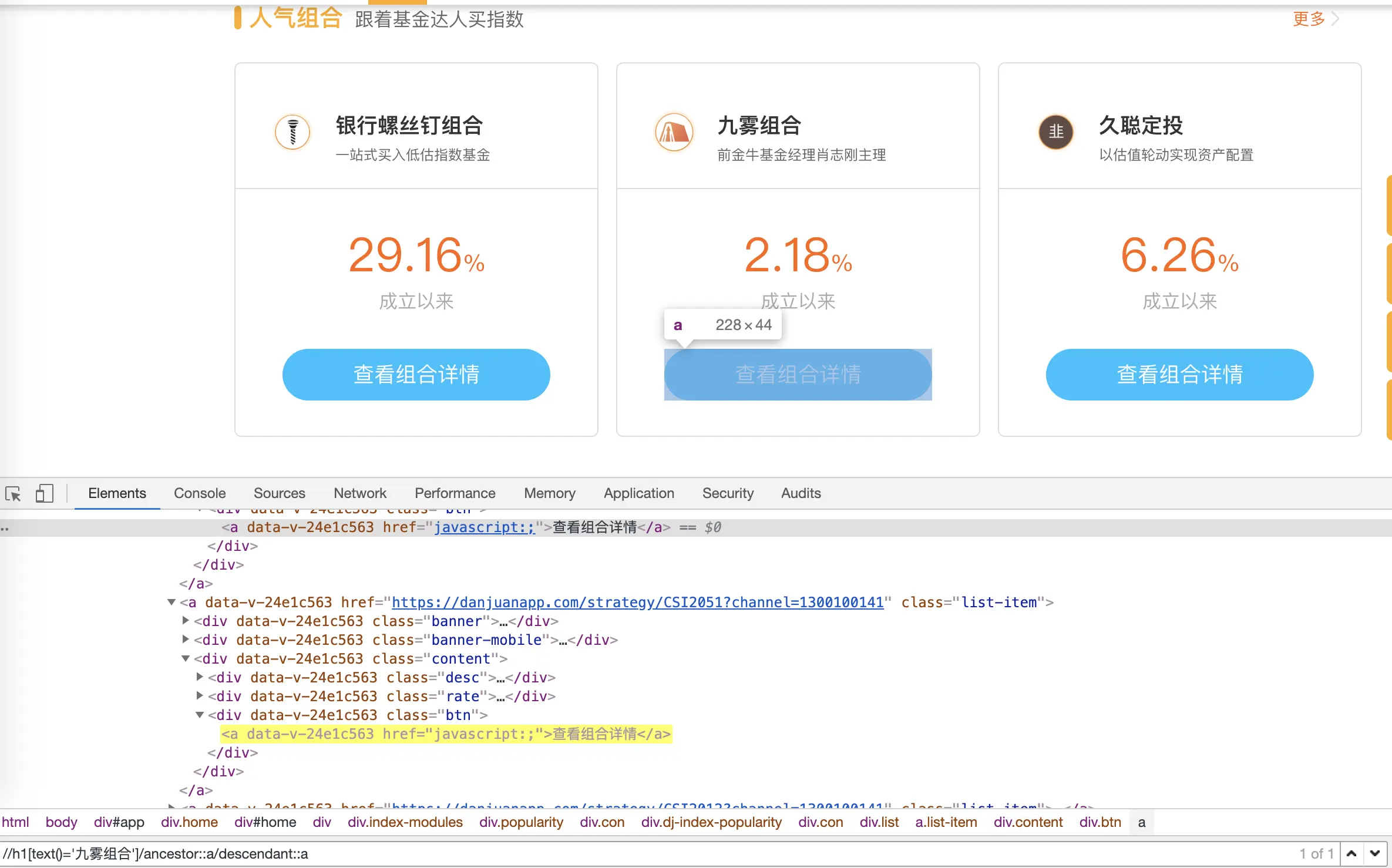1392x868 pixels.
Task: Click the 久聪定投 round avatar icon
Action: click(x=1055, y=132)
